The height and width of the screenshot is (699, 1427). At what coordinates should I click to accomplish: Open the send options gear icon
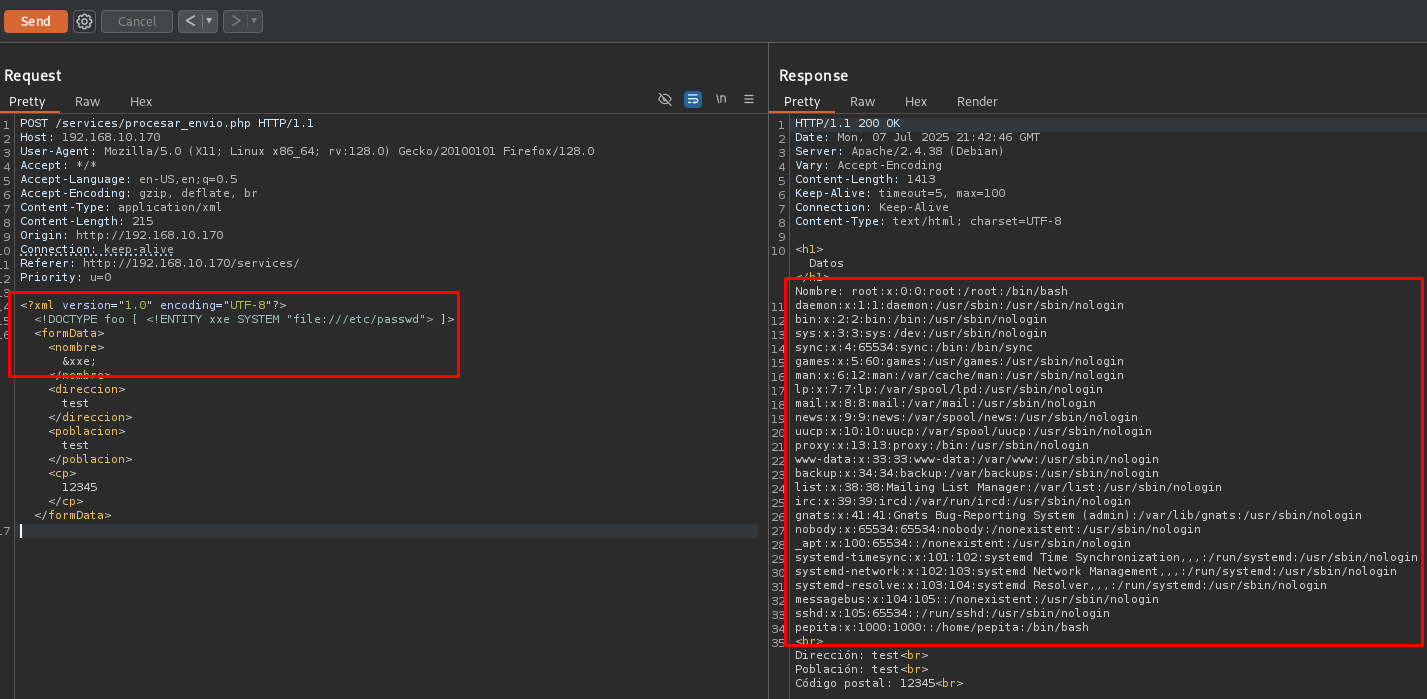[84, 21]
